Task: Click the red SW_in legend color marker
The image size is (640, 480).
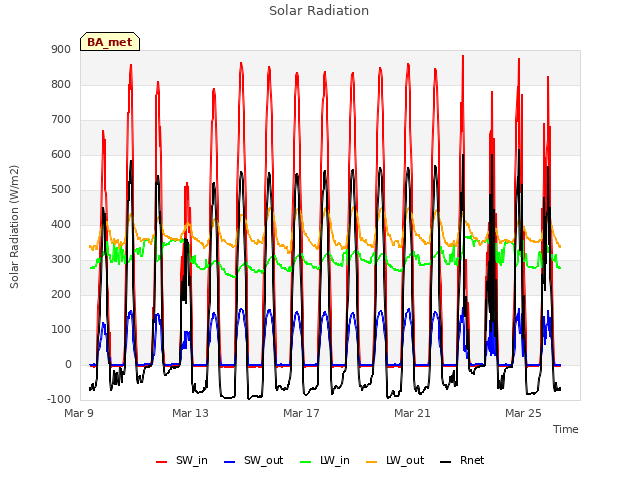Action: point(162,462)
